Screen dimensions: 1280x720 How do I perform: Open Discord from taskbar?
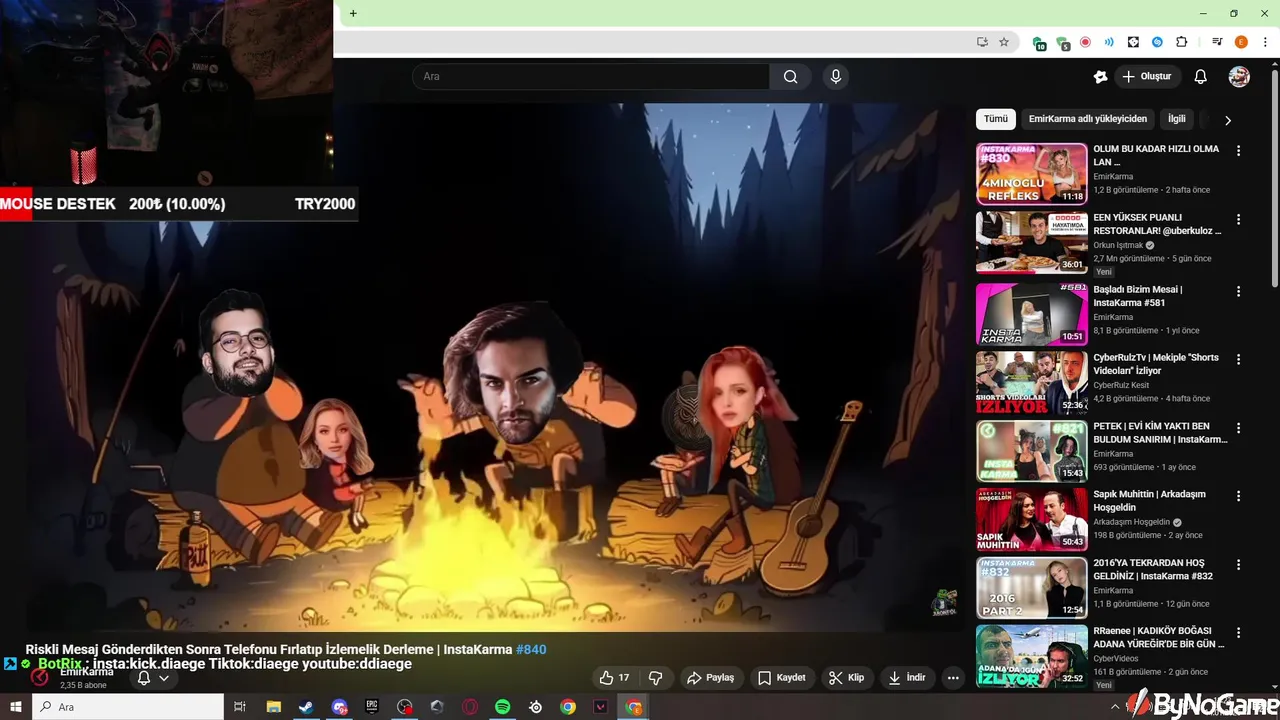(x=339, y=707)
